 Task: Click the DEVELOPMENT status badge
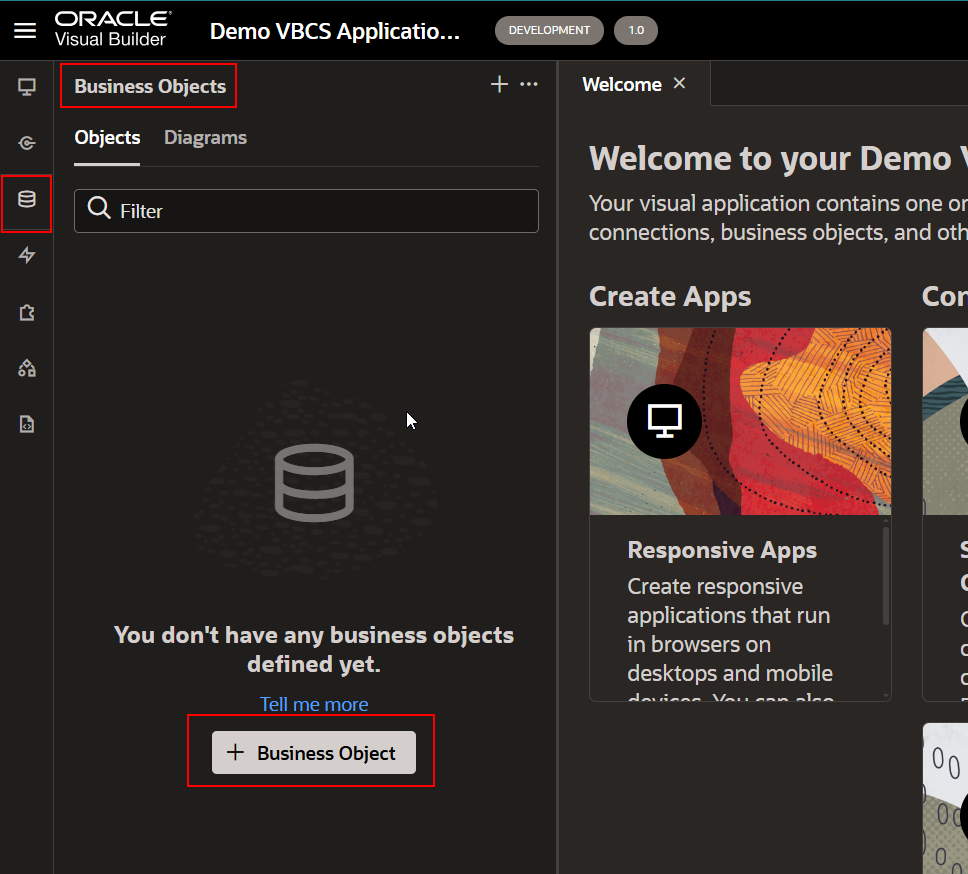(x=549, y=30)
